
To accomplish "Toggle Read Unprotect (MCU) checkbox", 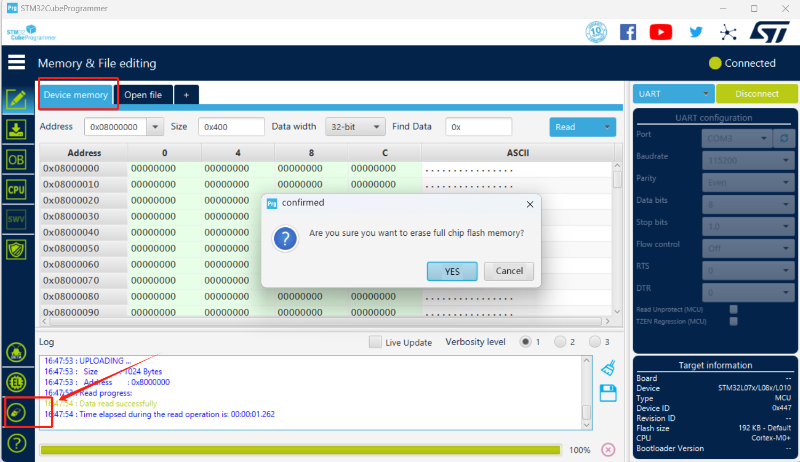I will [733, 309].
